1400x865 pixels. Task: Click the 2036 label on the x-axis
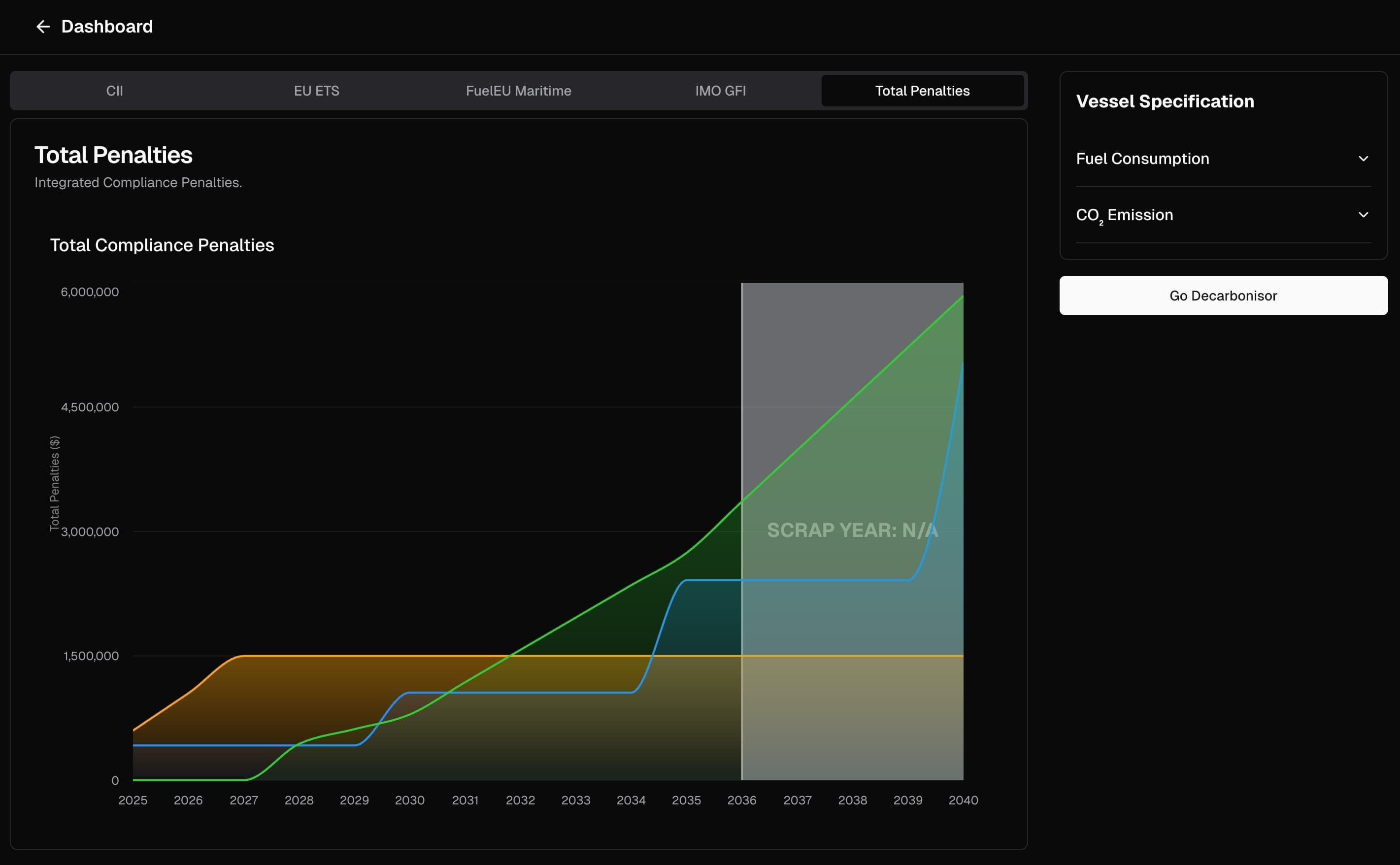tap(741, 800)
